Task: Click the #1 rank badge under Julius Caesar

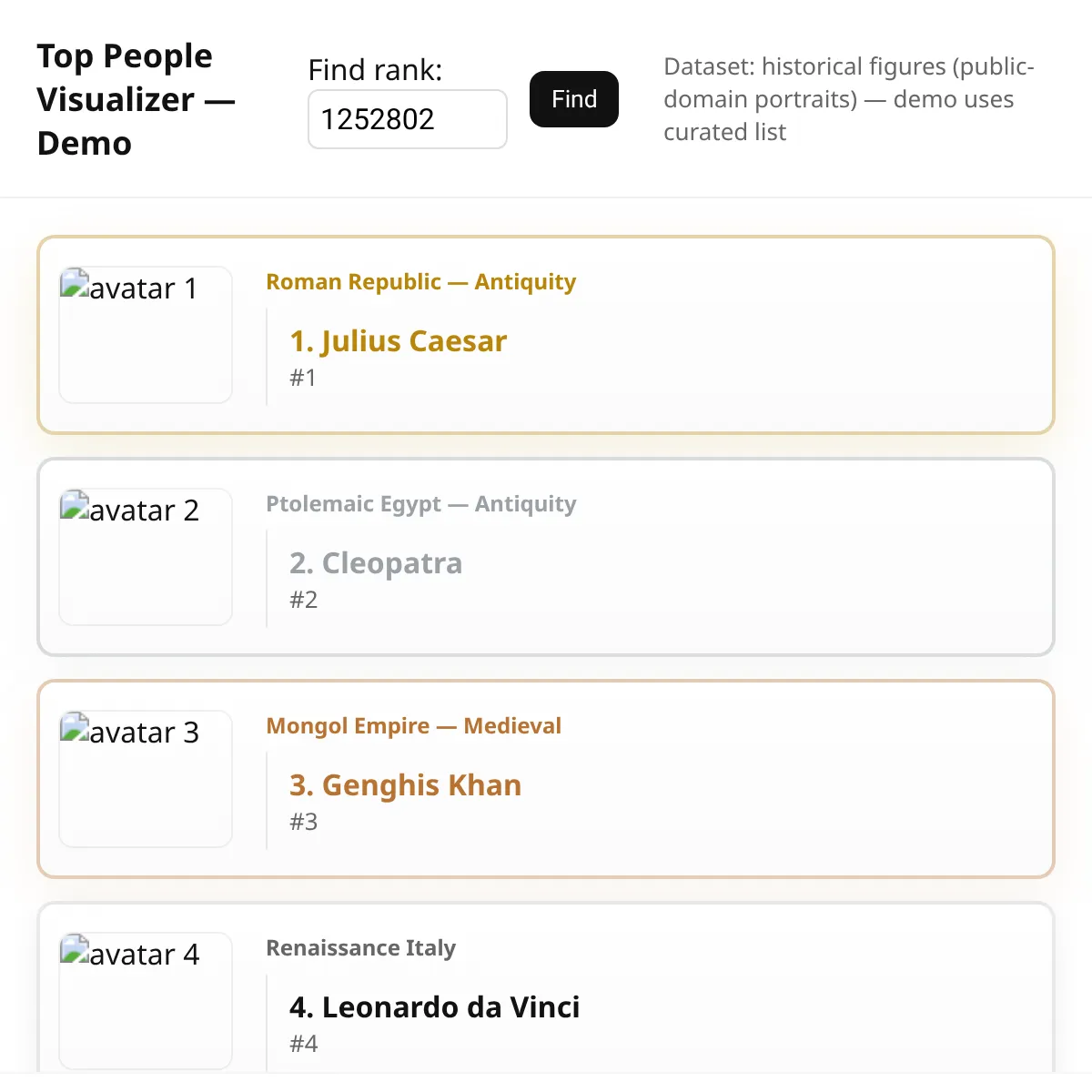Action: point(303,377)
